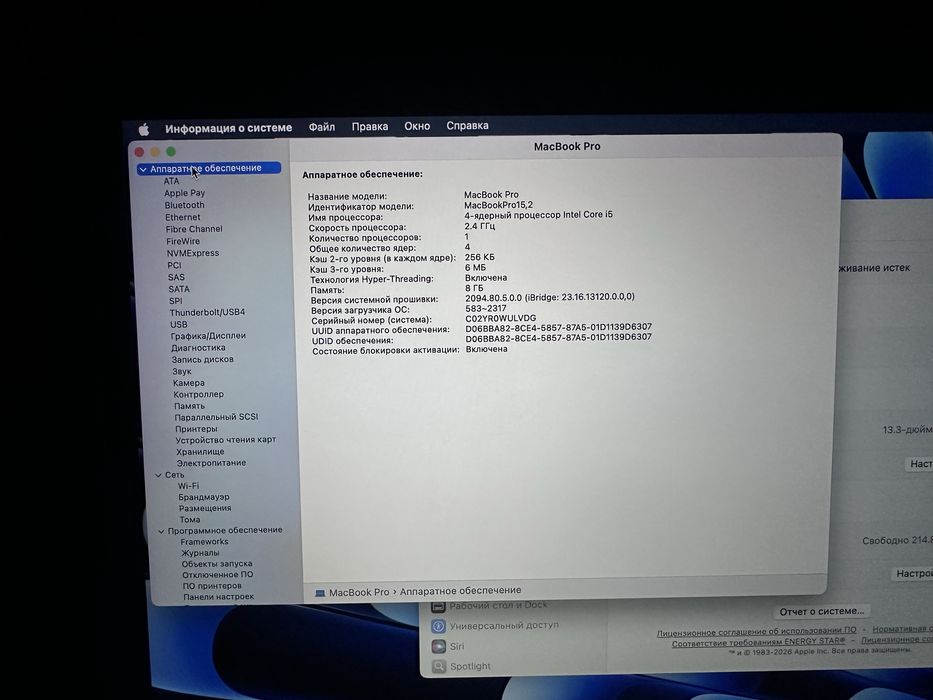
Task: Open Siri in System Settings sidebar
Action: 449,646
